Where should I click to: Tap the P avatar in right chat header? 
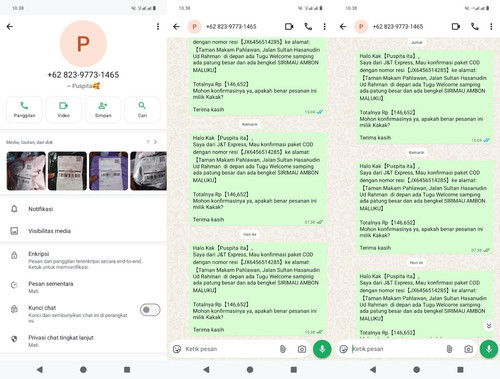tap(361, 27)
